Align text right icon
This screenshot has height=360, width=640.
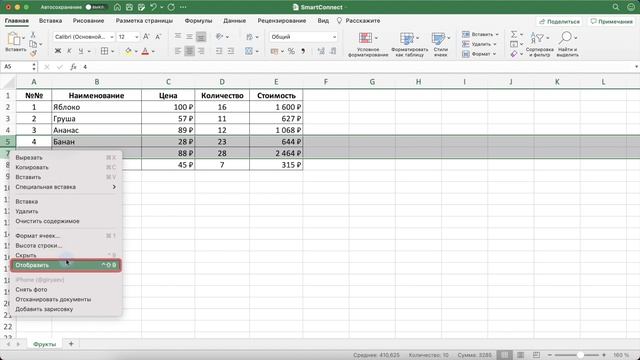(201, 51)
